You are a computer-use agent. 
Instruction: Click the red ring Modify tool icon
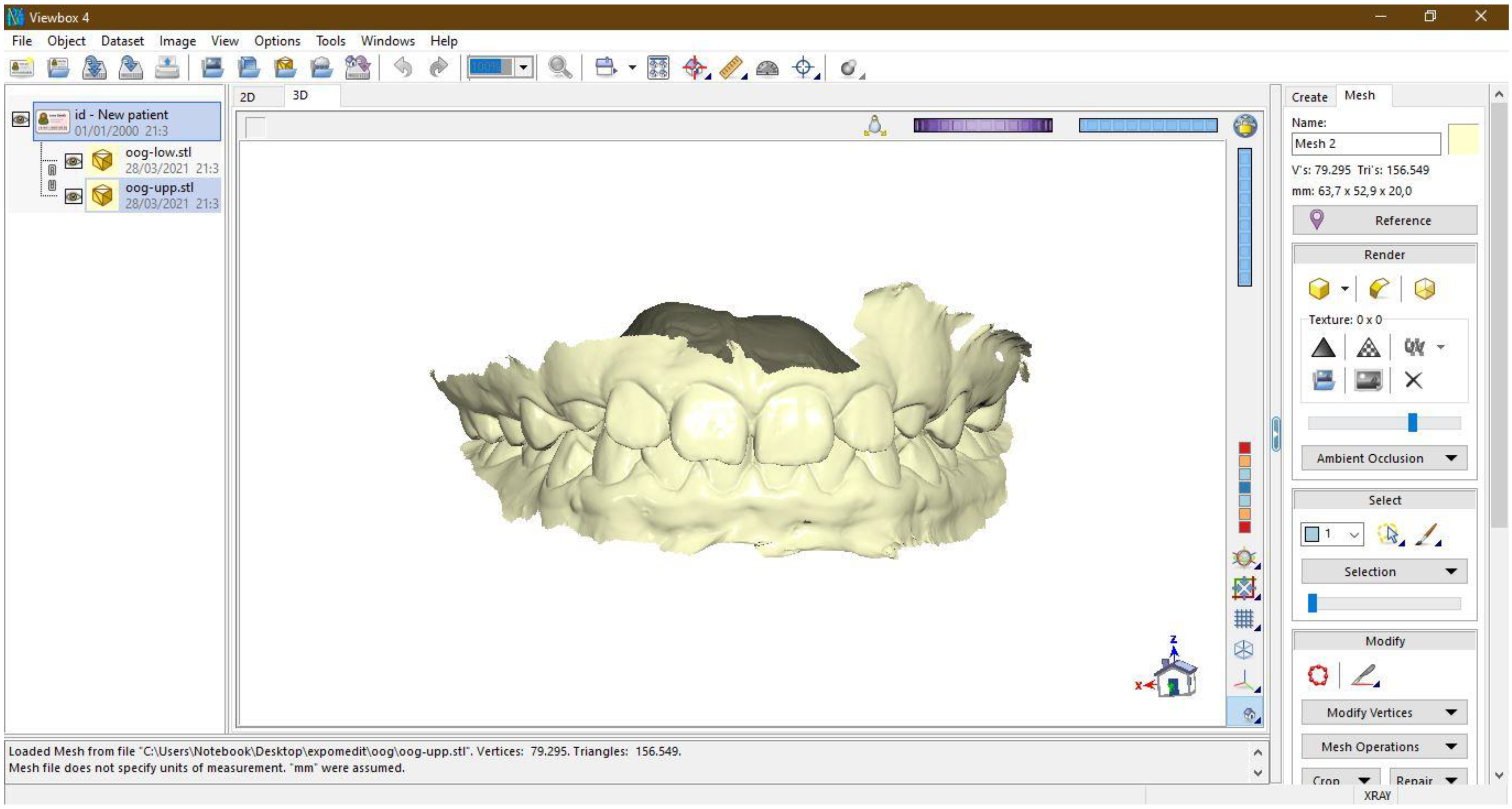[1318, 675]
